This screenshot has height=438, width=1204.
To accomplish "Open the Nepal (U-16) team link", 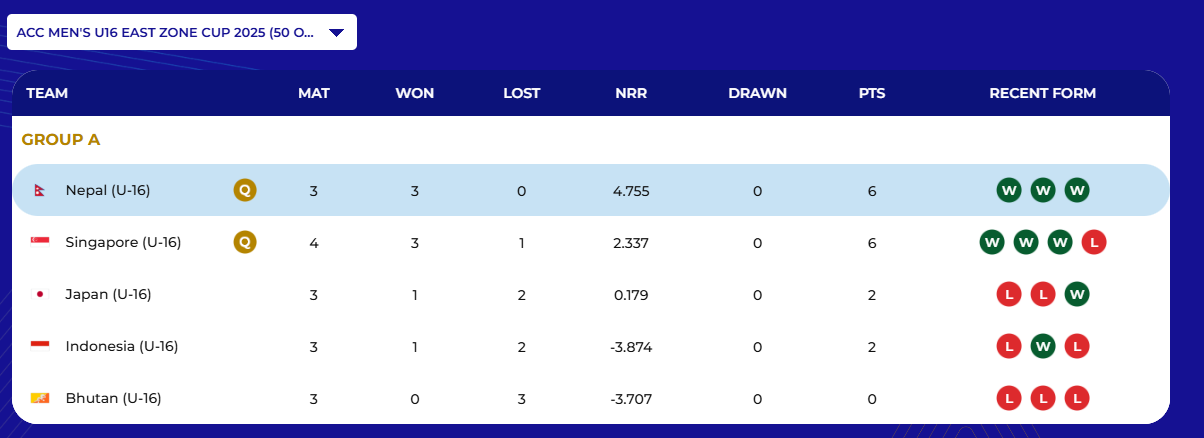I will click(x=107, y=190).
